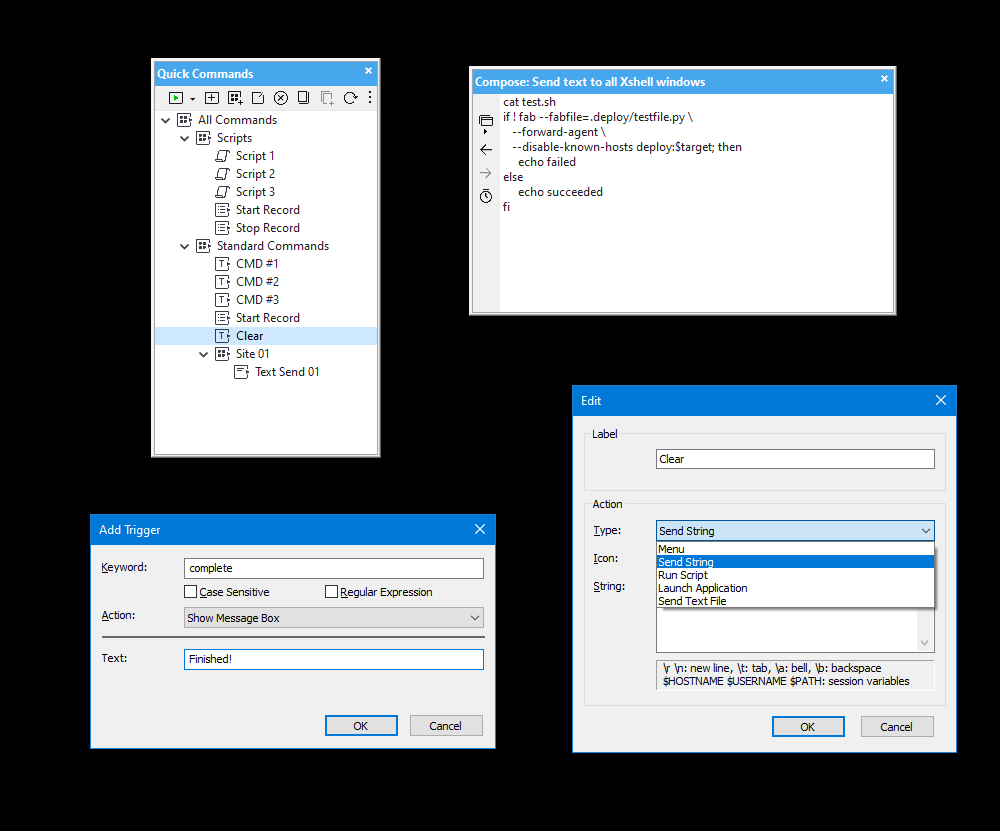The image size is (1000, 831).
Task: Click the list icon beside Stop Record
Action: (223, 228)
